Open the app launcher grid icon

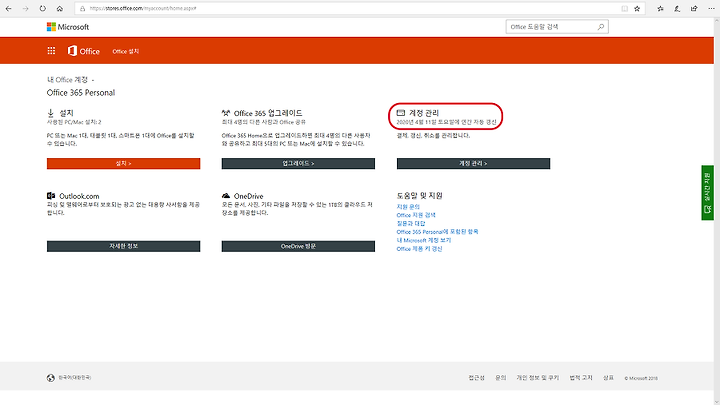pyautogui.click(x=51, y=51)
